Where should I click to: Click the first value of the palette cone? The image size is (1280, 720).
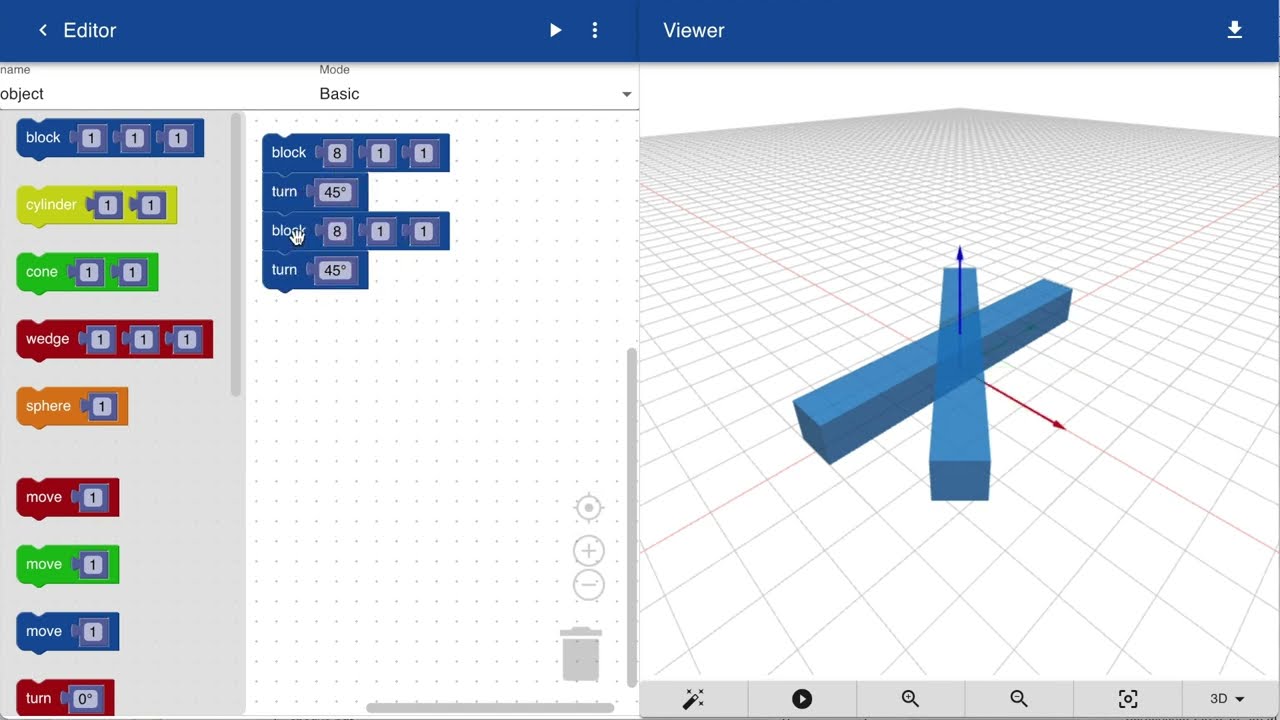(88, 273)
